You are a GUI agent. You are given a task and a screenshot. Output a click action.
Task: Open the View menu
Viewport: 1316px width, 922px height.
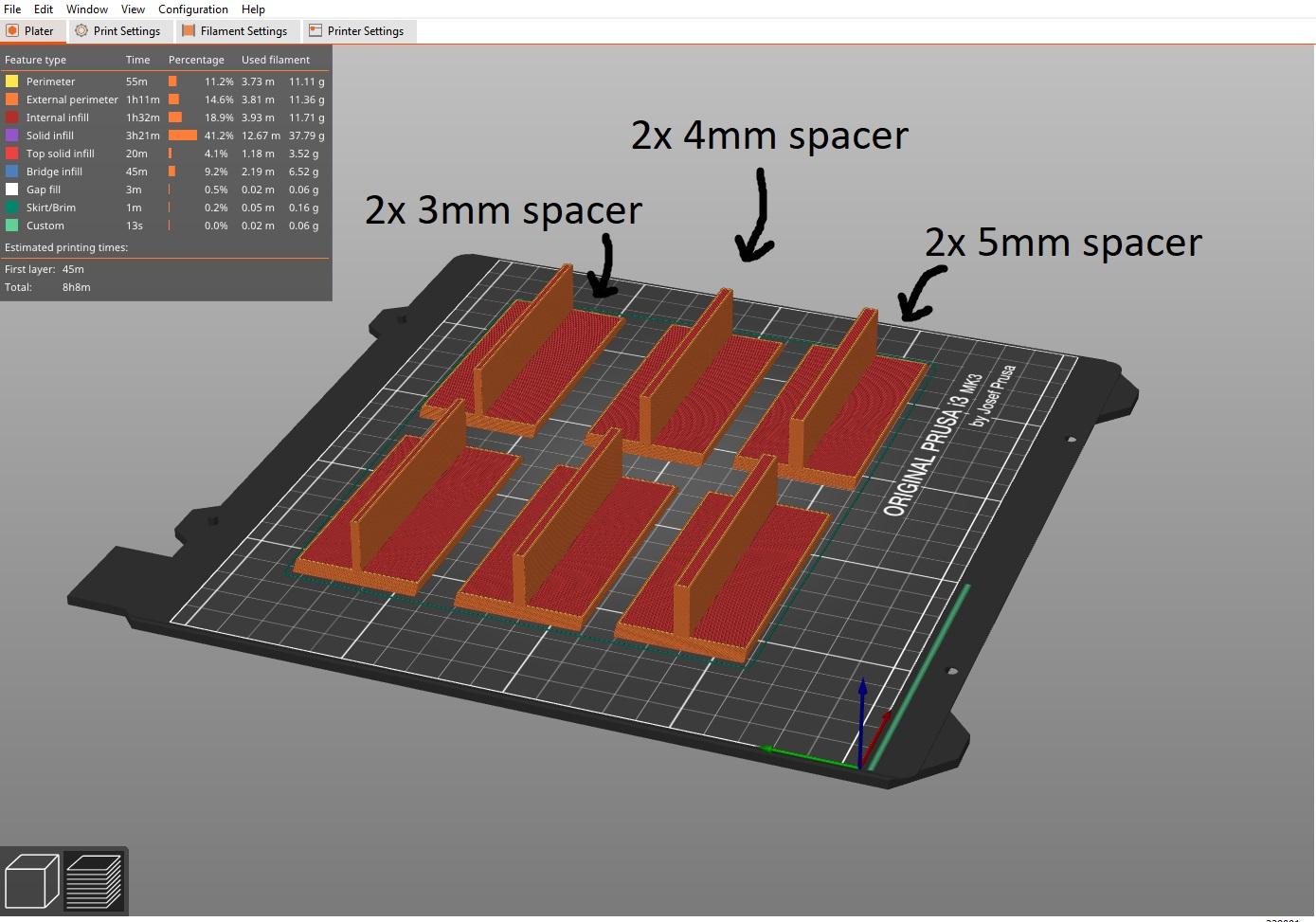pos(133,9)
